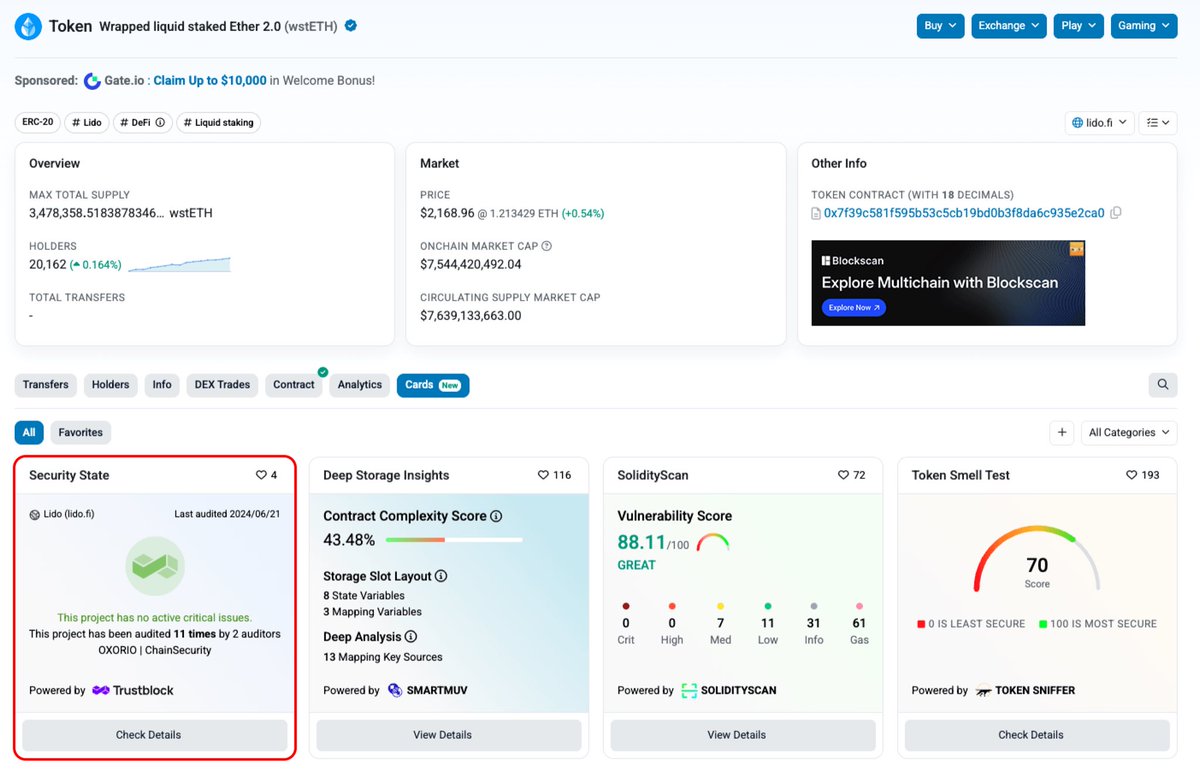Click the Onchain Market Cap help icon
This screenshot has height=769, width=1200.
pos(546,246)
